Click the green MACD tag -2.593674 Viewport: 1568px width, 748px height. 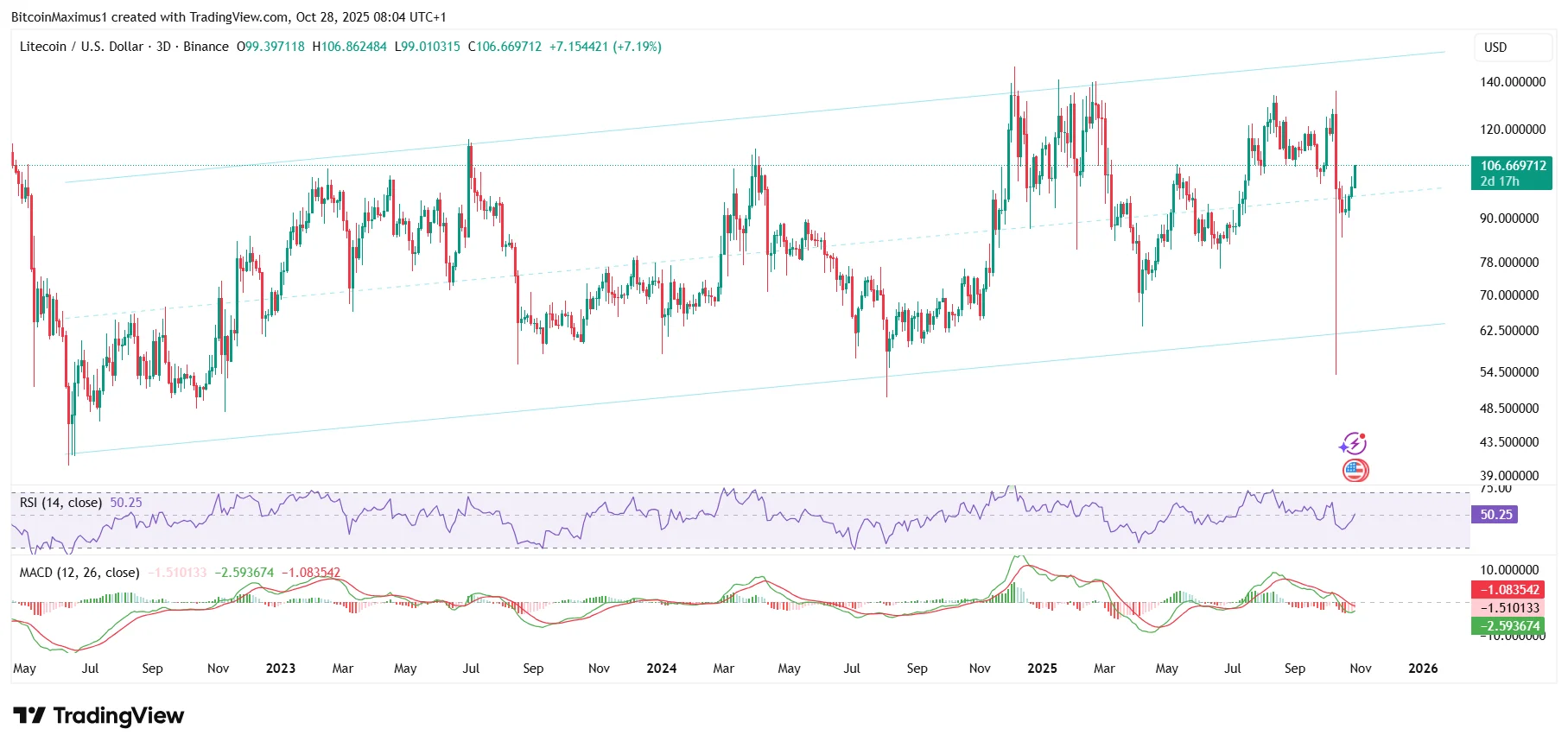point(1508,626)
